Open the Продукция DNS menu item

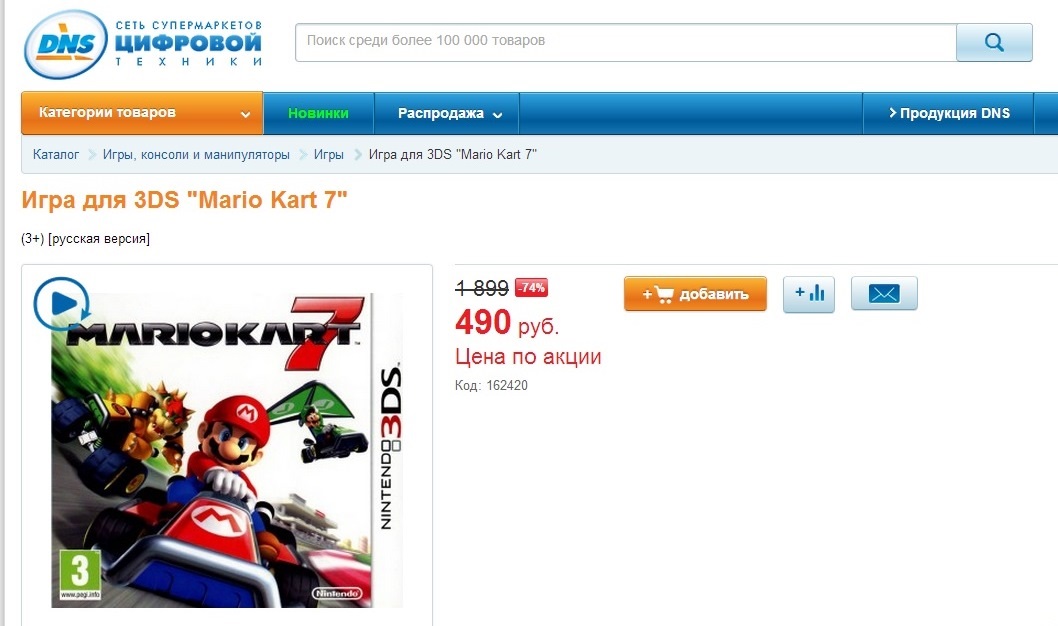coord(949,113)
